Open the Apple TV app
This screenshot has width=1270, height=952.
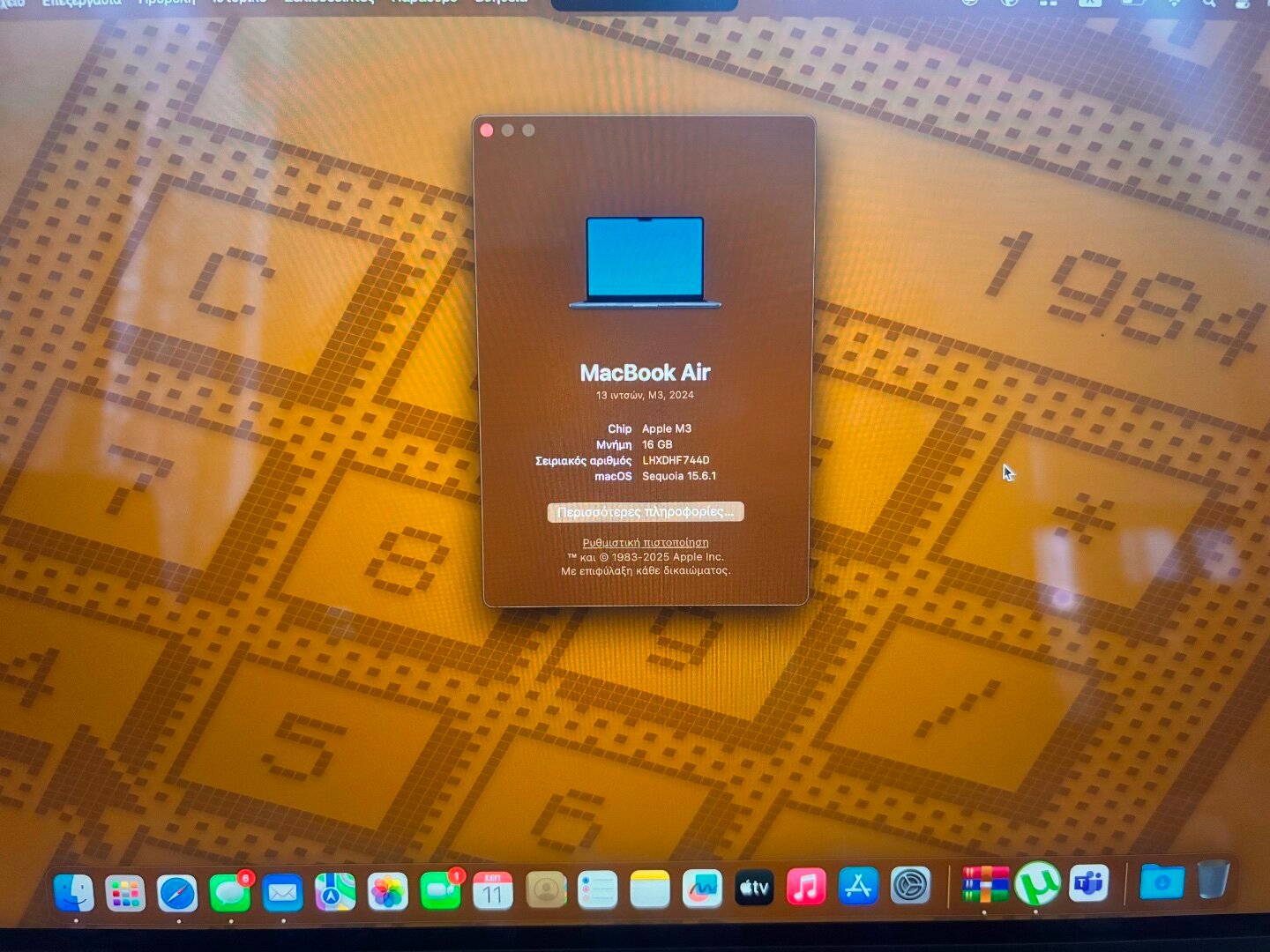(x=754, y=888)
